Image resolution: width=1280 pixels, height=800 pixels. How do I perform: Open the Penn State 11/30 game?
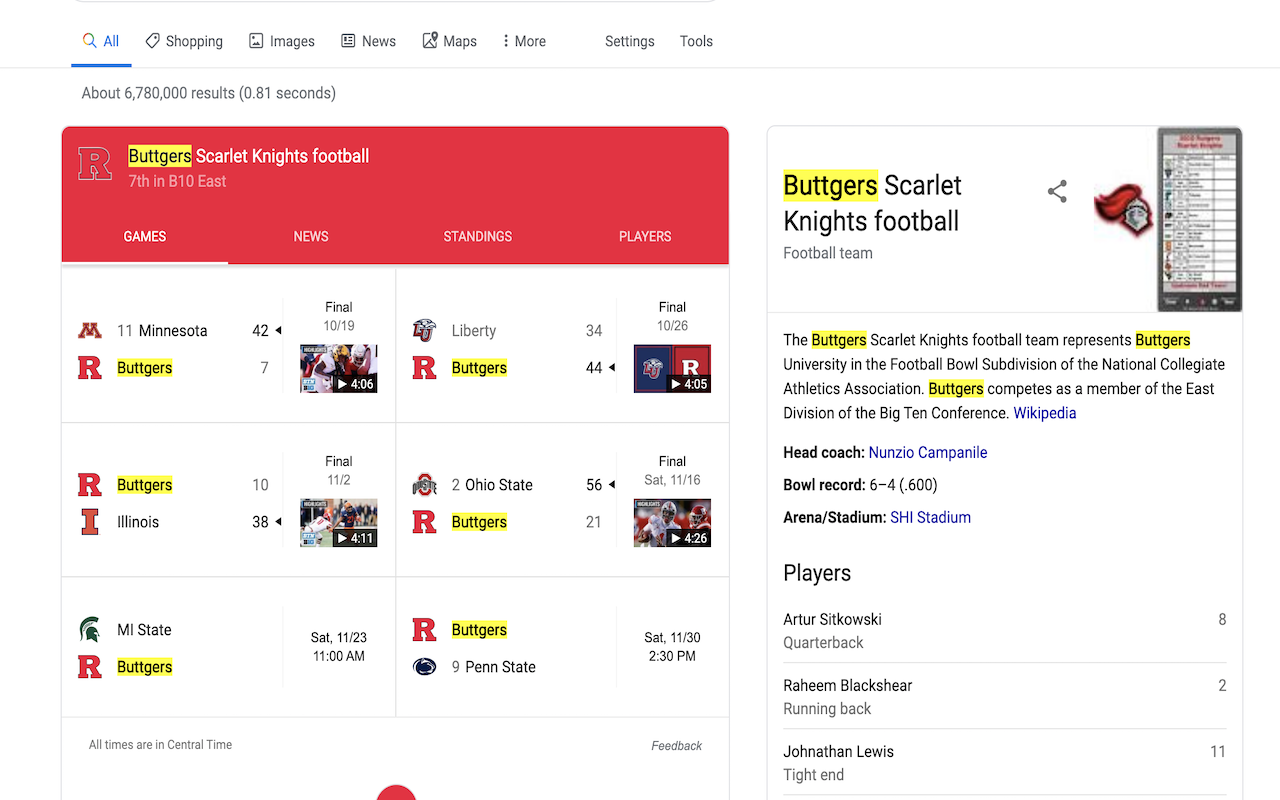563,648
